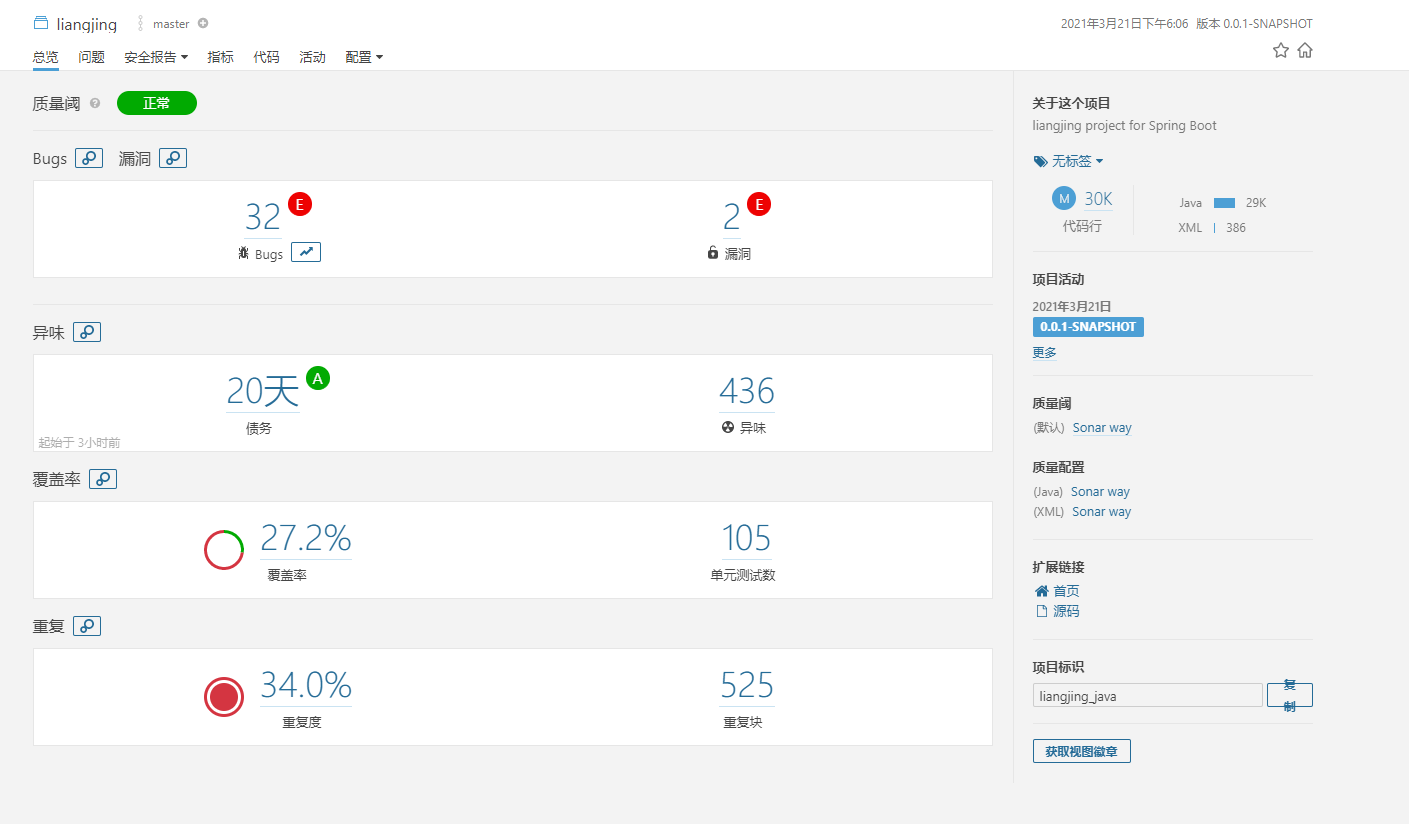Open the 配置 dropdown menu
This screenshot has width=1409, height=824.
coord(364,57)
